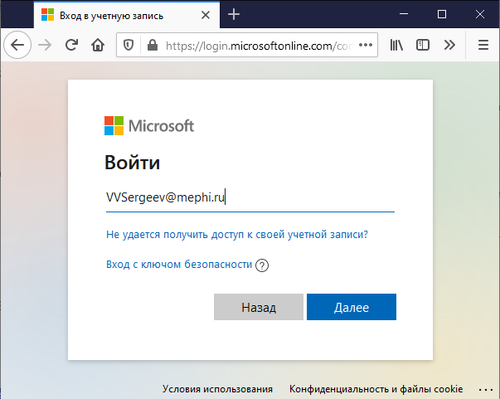
Task: Open 'Конфиденциальность и файлы cookie' link
Action: (376, 389)
